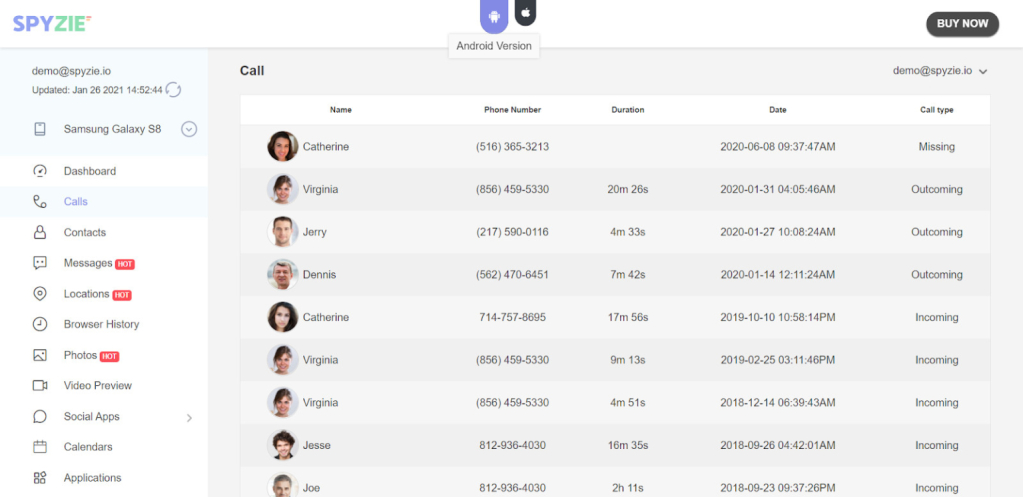
Task: Refresh data using the sync icon
Action: point(173,89)
